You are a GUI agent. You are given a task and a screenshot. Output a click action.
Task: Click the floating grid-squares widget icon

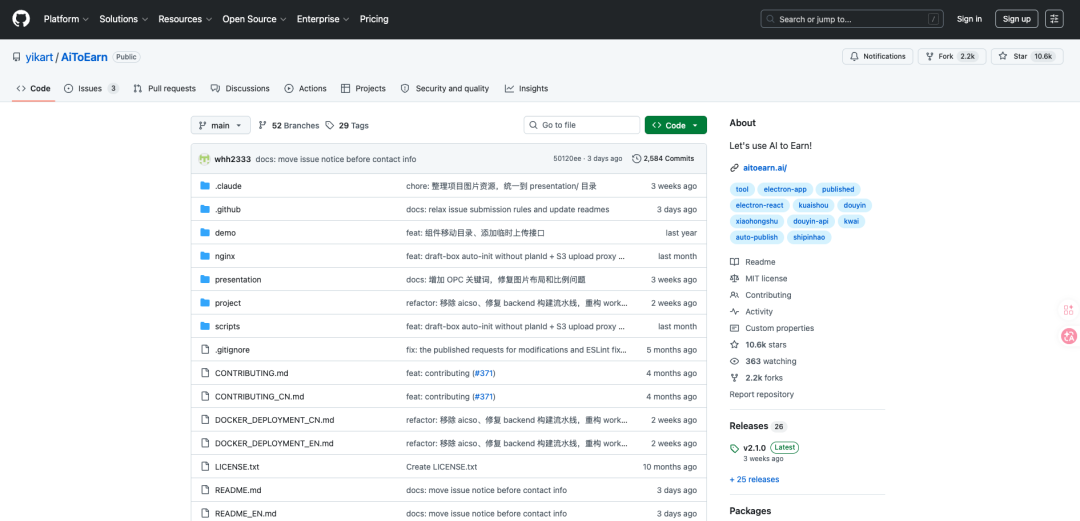(x=1068, y=310)
